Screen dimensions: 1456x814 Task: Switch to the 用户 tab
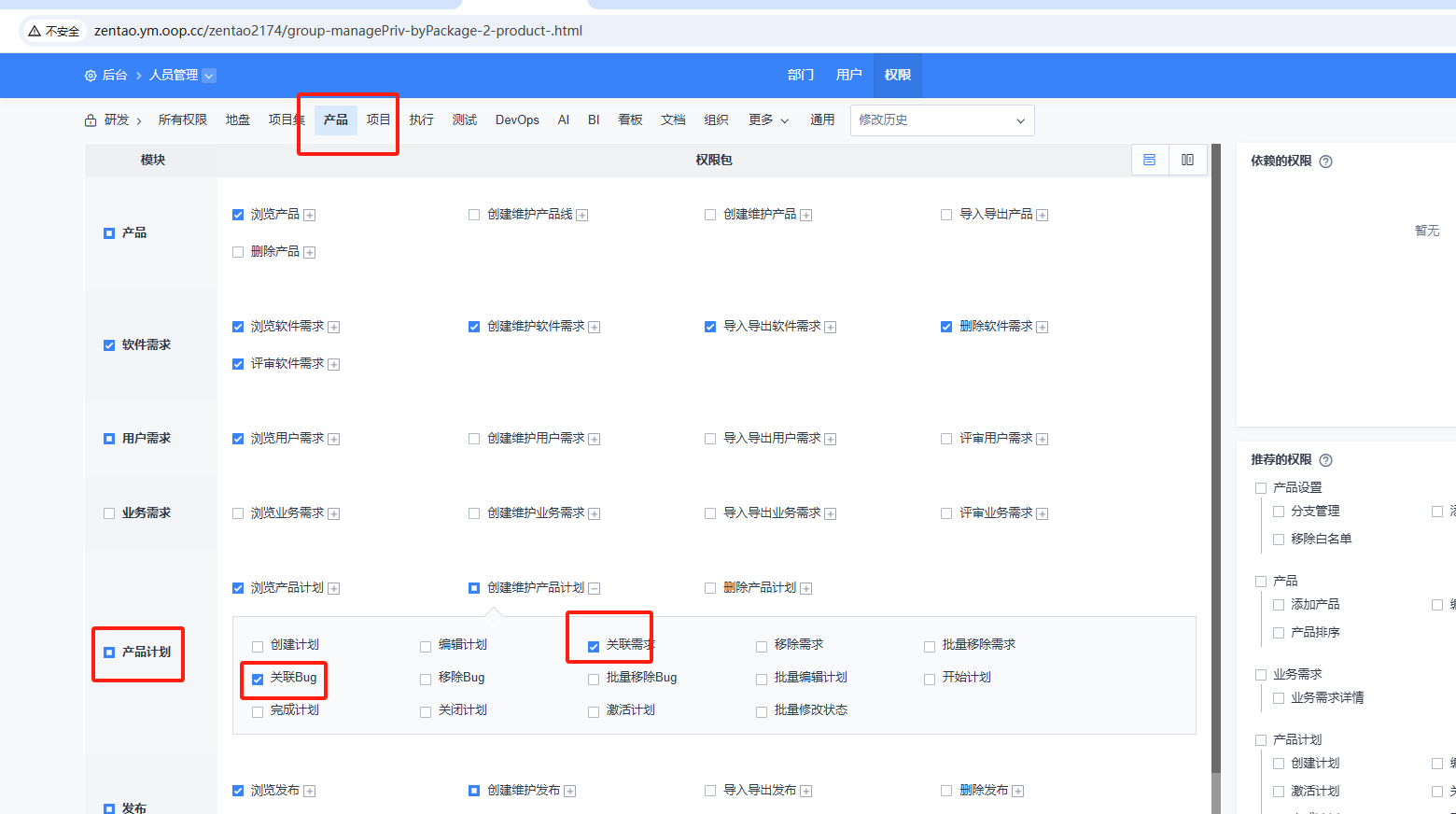coord(848,75)
